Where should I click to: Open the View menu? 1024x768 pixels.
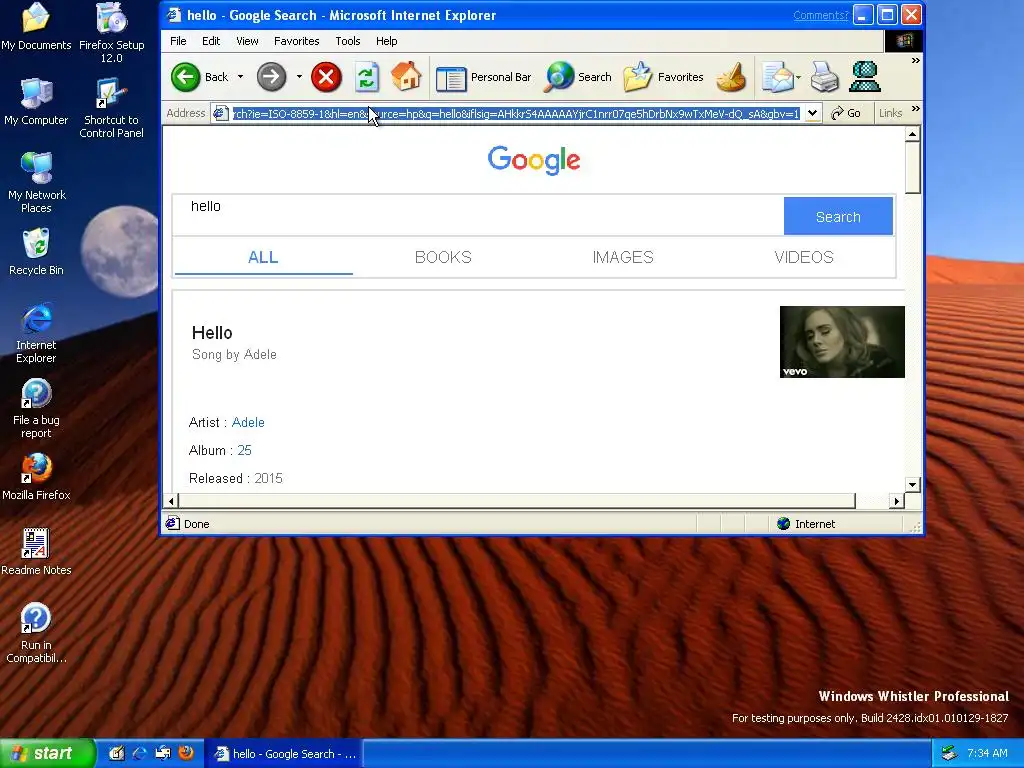(247, 41)
